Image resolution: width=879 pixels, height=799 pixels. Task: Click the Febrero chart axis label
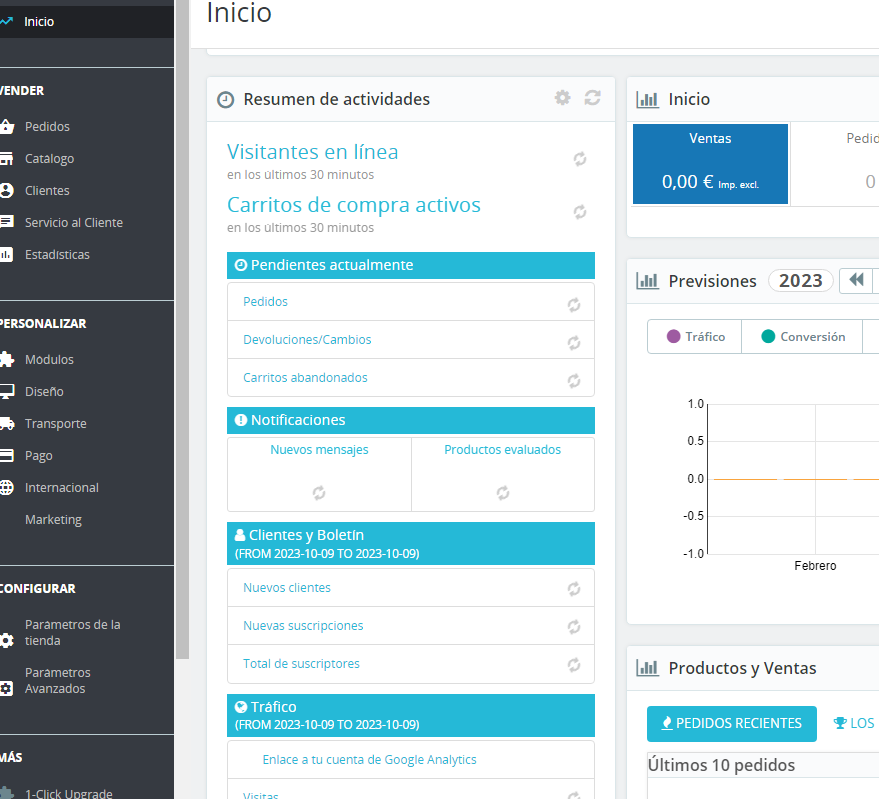815,566
